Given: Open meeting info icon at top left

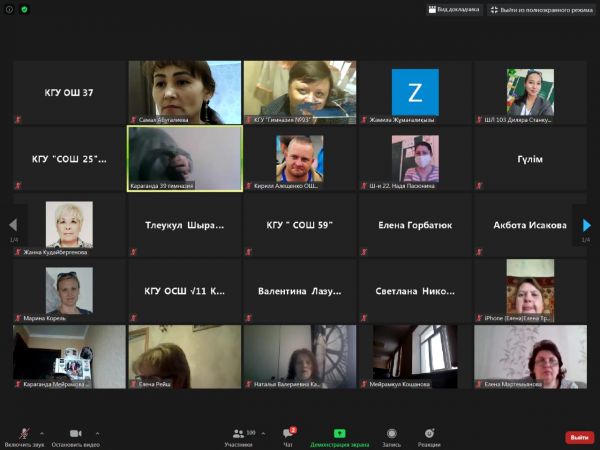Looking at the screenshot, I should pos(9,9).
